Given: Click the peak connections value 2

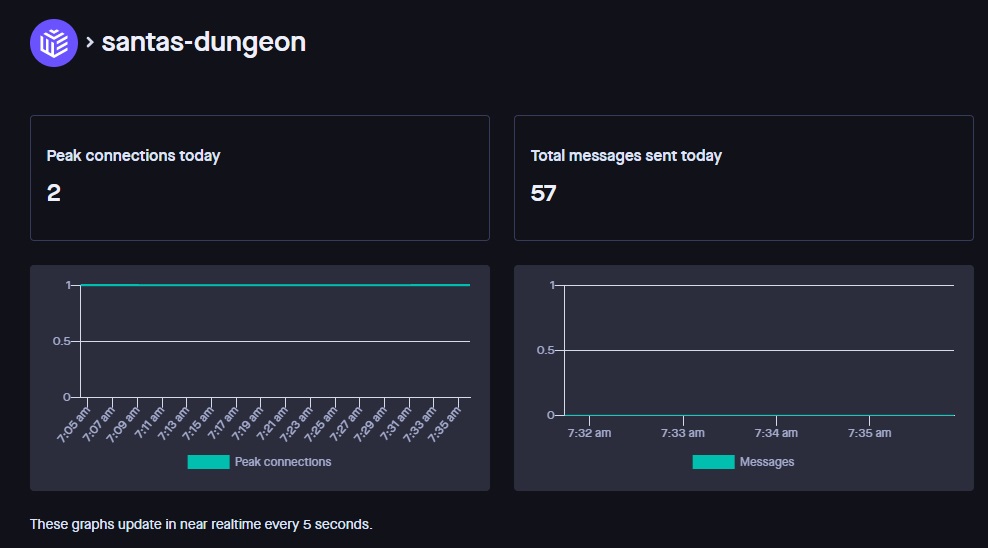Looking at the screenshot, I should click(54, 193).
